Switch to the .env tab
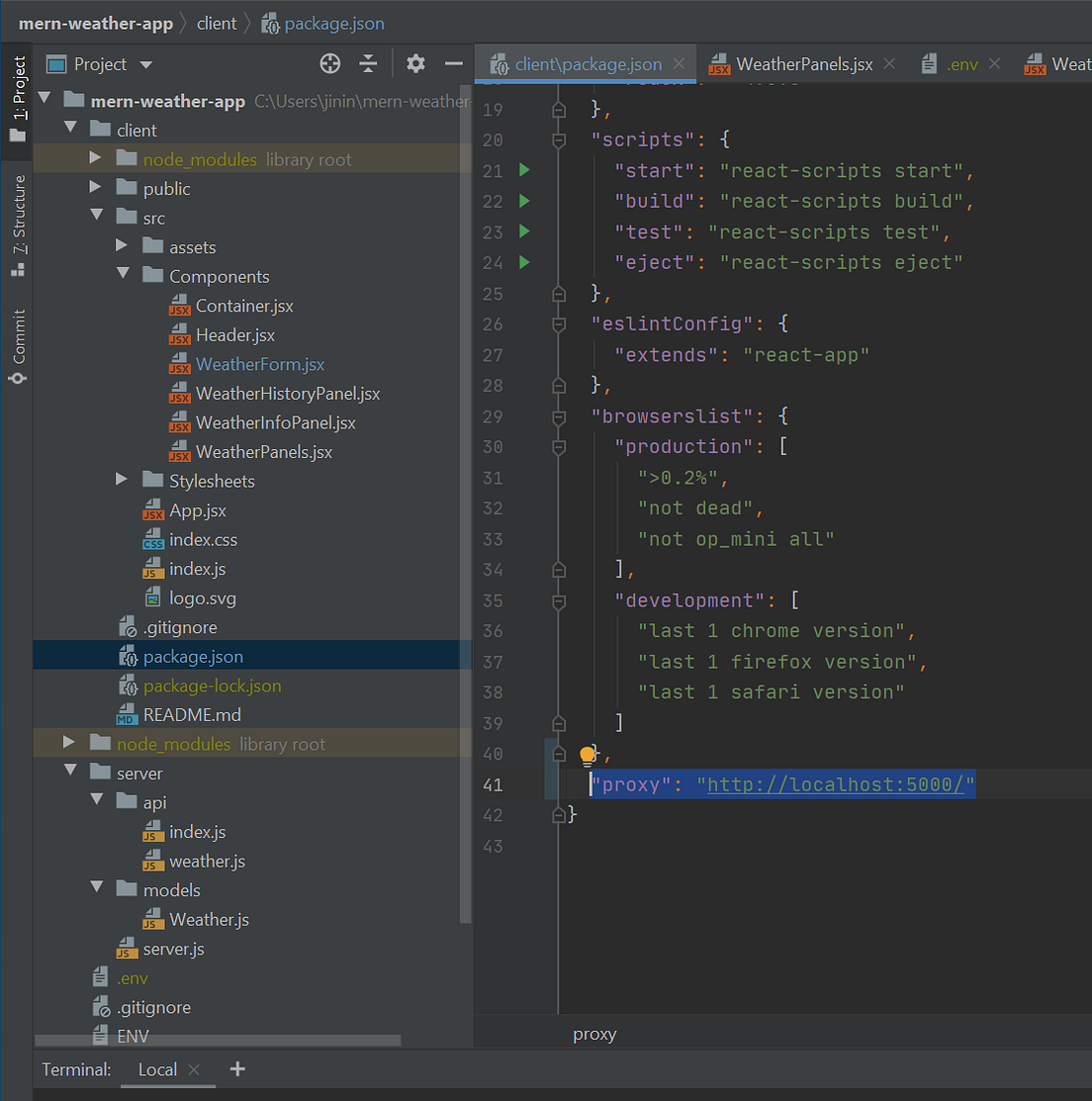1092x1101 pixels. pos(961,63)
